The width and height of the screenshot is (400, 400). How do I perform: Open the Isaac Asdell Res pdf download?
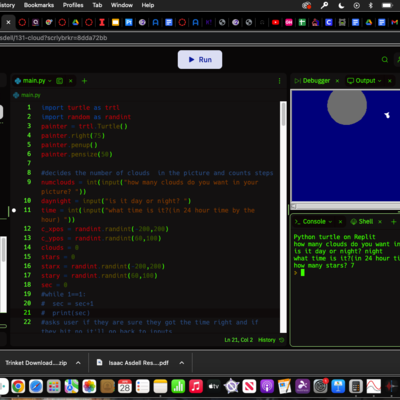[x=132, y=363]
